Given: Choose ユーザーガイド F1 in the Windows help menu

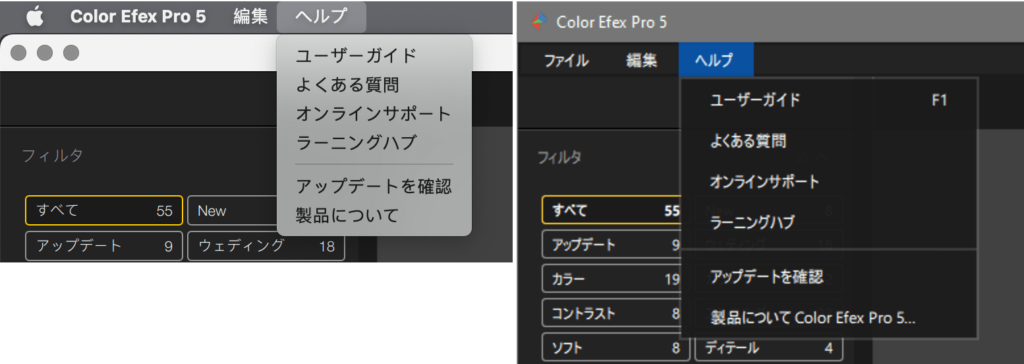Looking at the screenshot, I should [x=829, y=101].
